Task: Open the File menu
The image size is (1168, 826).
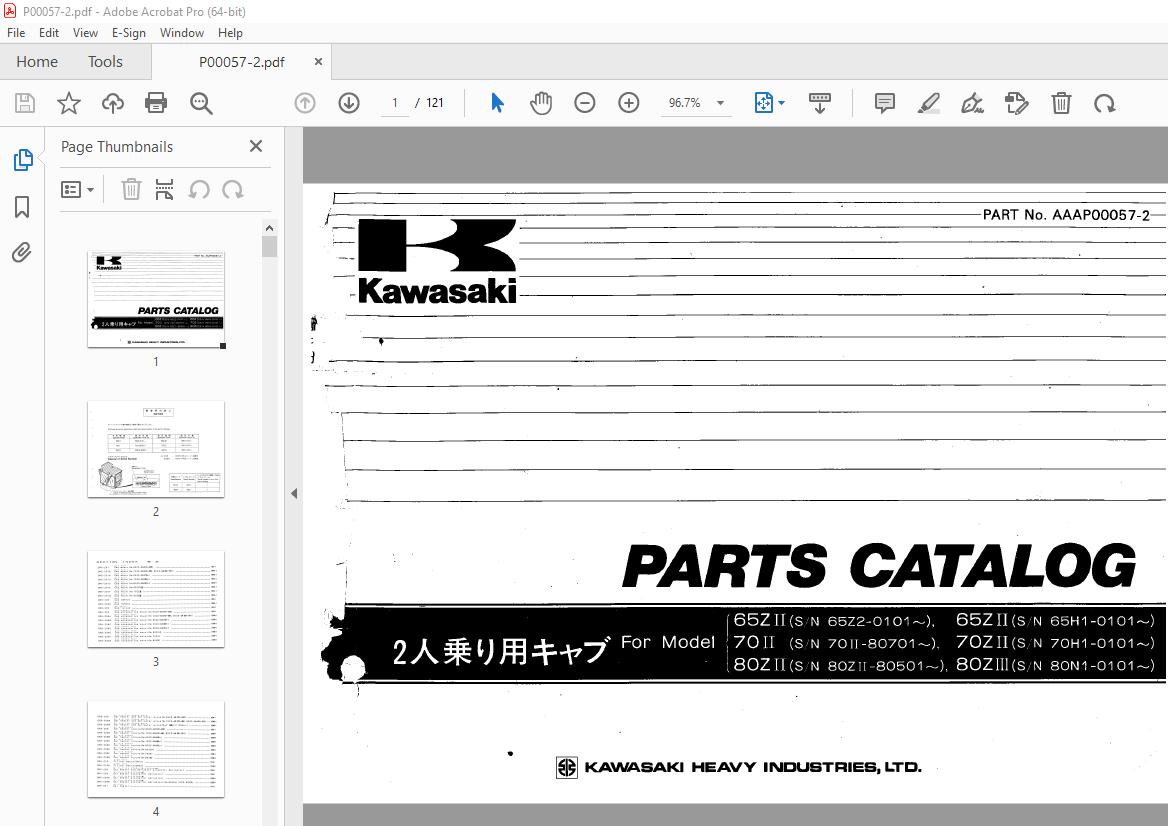Action: [x=16, y=33]
